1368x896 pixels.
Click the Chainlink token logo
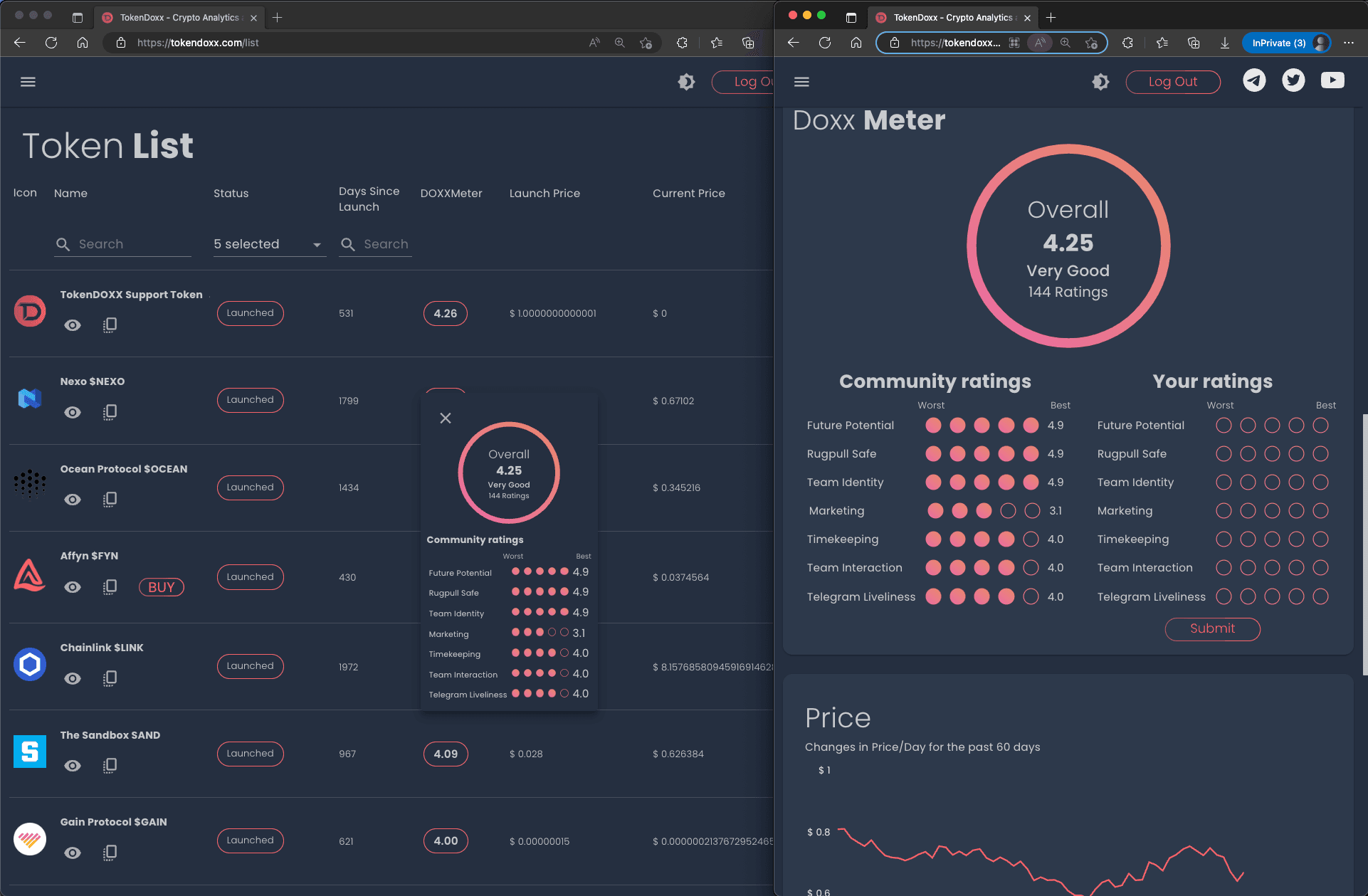point(30,664)
